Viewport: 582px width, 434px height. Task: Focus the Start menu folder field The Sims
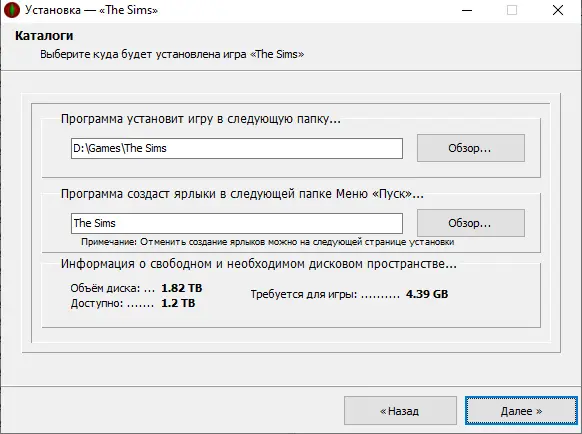(237, 223)
